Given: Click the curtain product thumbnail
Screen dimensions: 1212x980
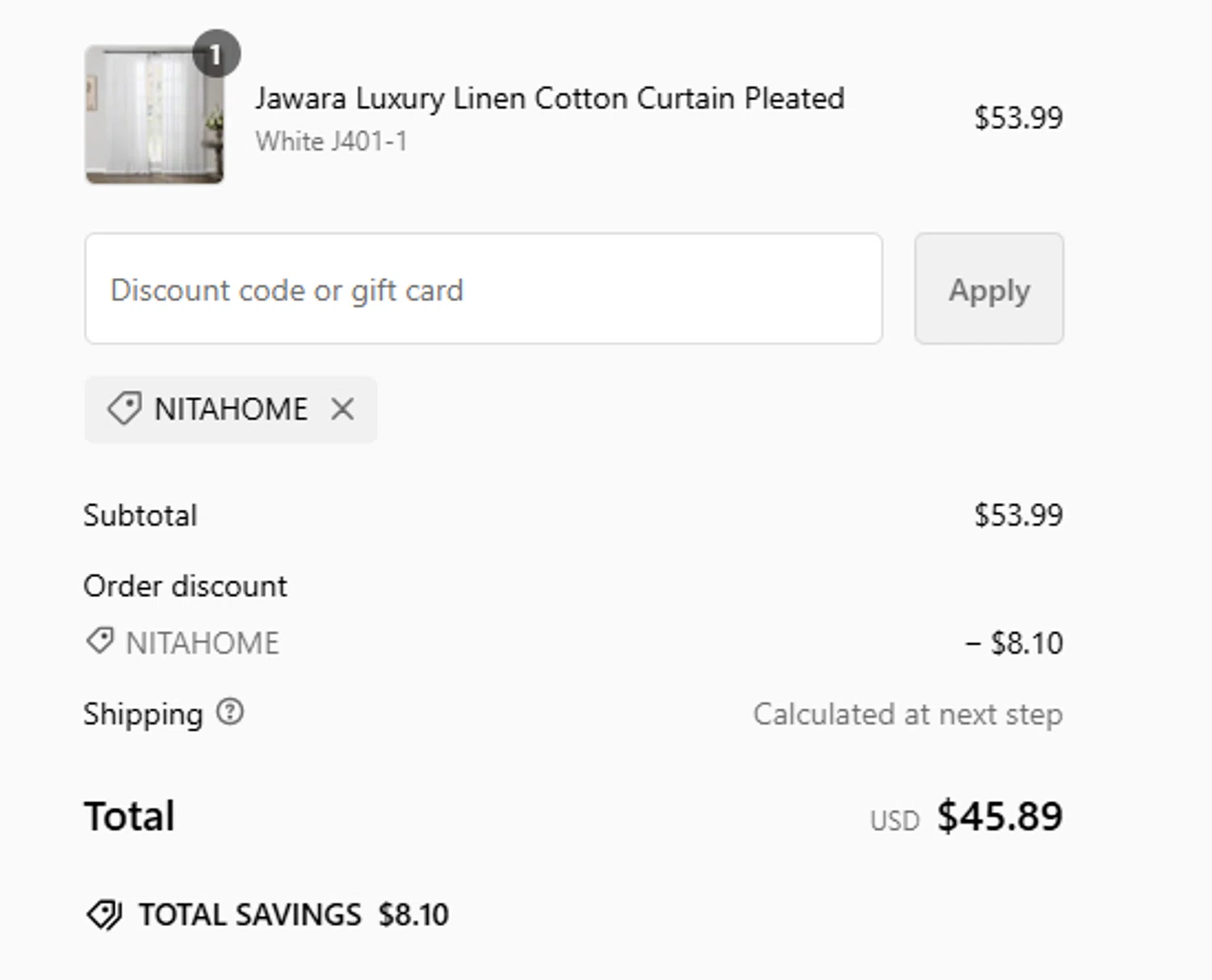Looking at the screenshot, I should tap(154, 115).
